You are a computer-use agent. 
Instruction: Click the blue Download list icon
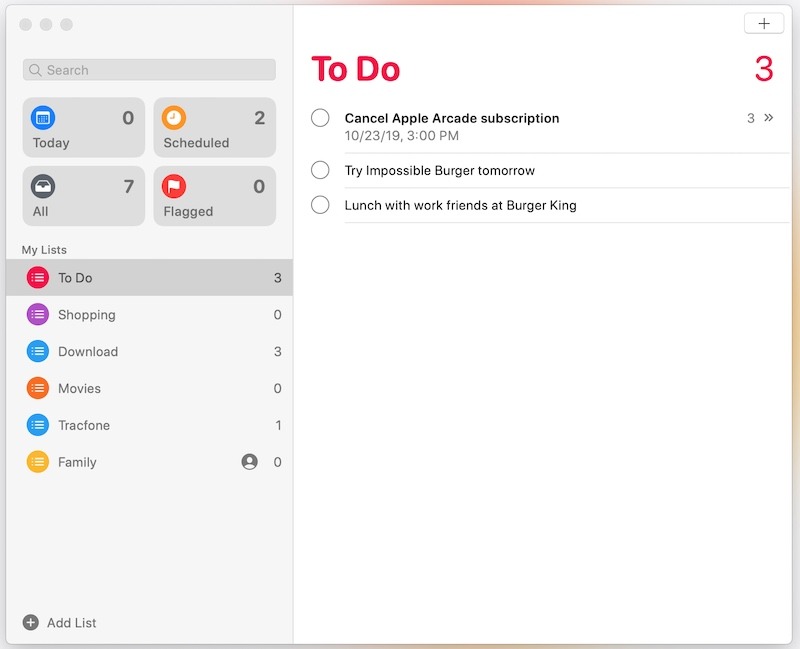(x=36, y=351)
